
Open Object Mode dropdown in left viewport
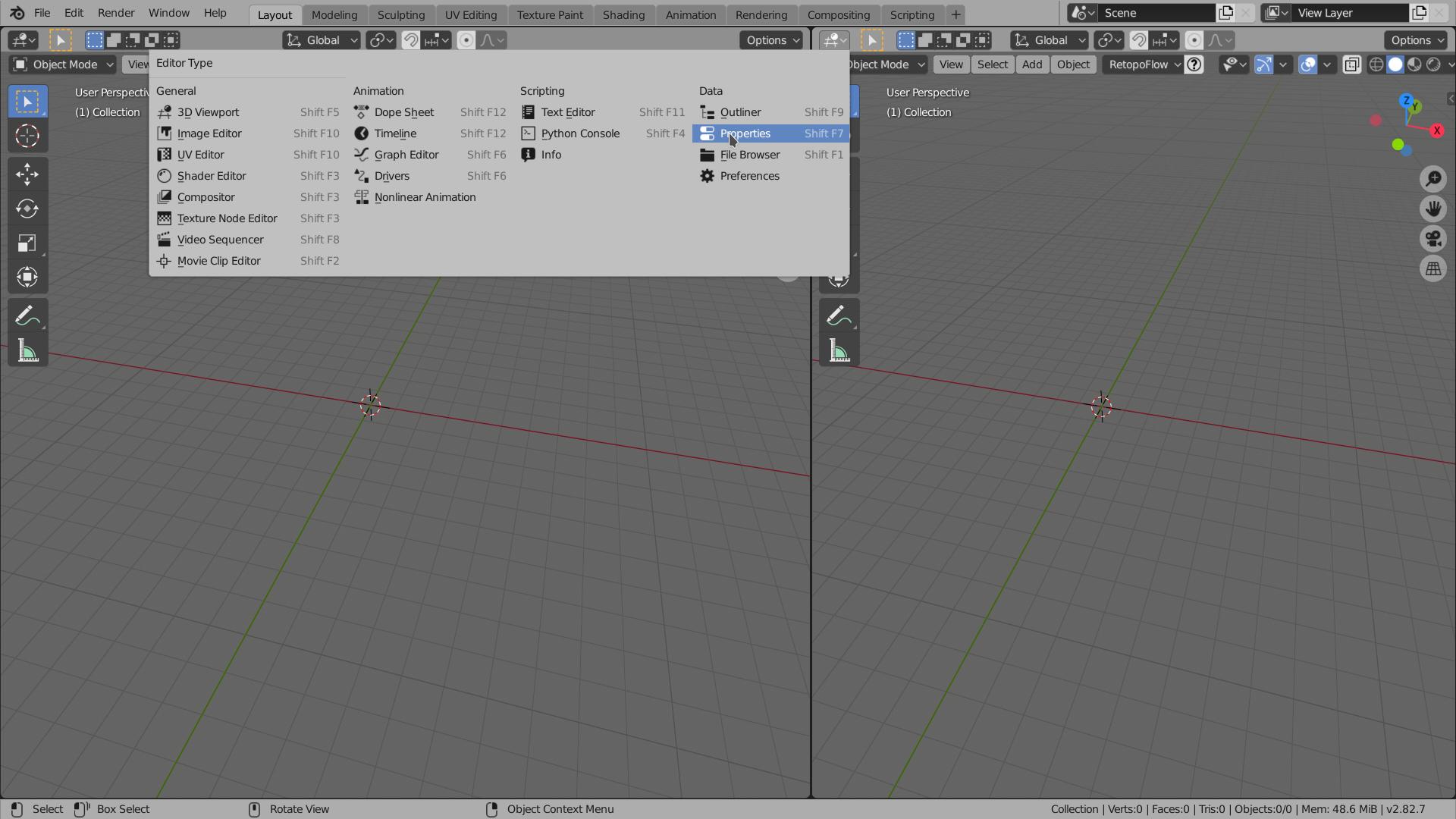pos(63,64)
